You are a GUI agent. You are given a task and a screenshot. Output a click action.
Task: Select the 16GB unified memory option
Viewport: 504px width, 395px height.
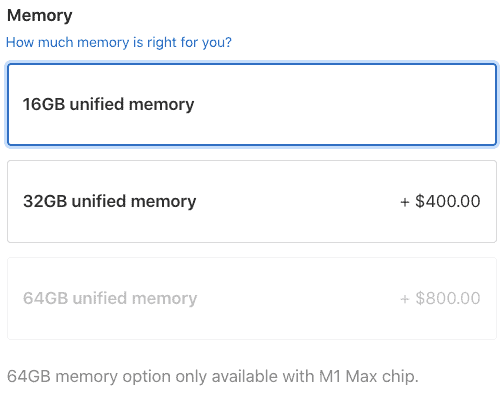coord(252,105)
